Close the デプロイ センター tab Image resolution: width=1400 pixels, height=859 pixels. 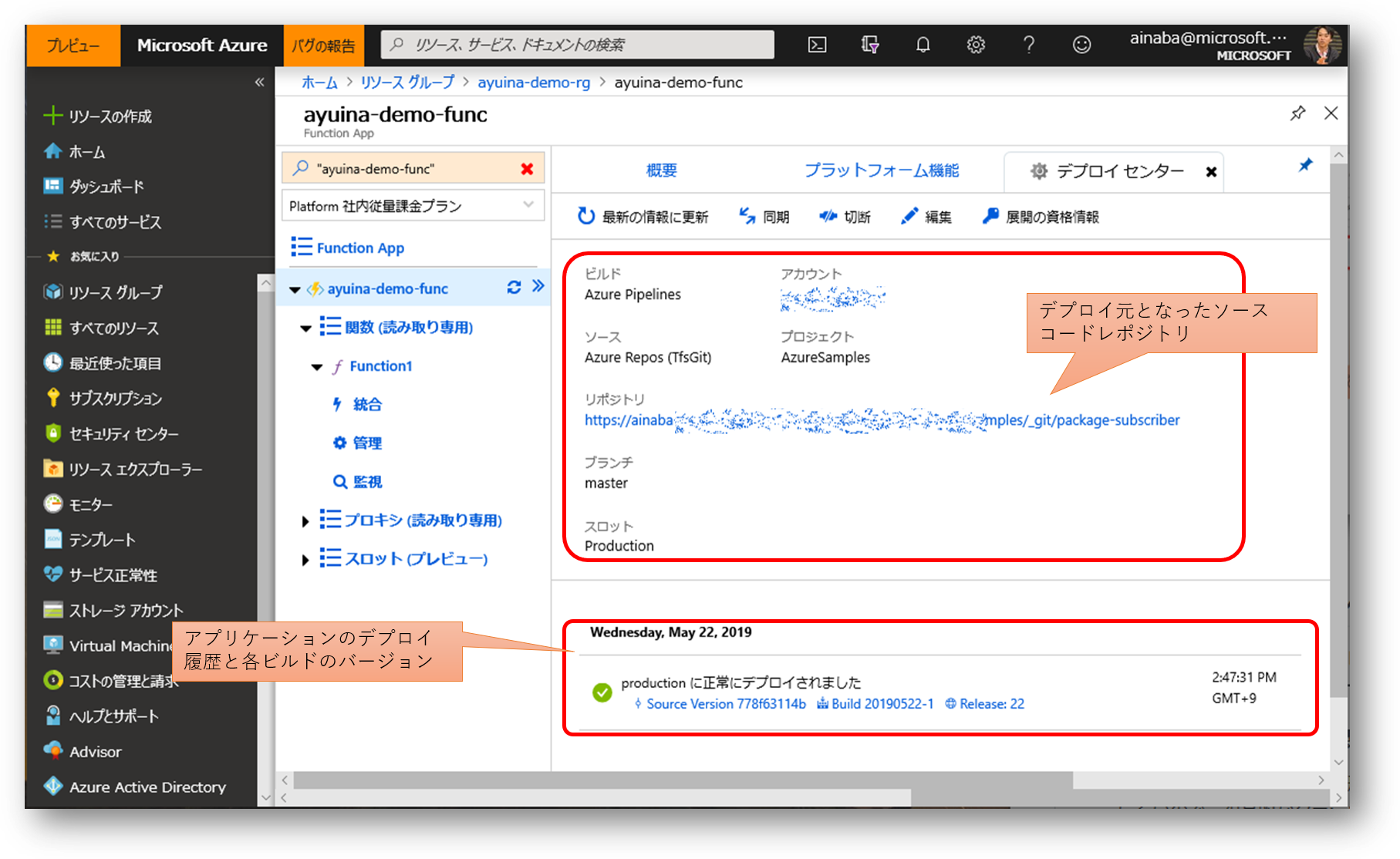[x=1211, y=172]
